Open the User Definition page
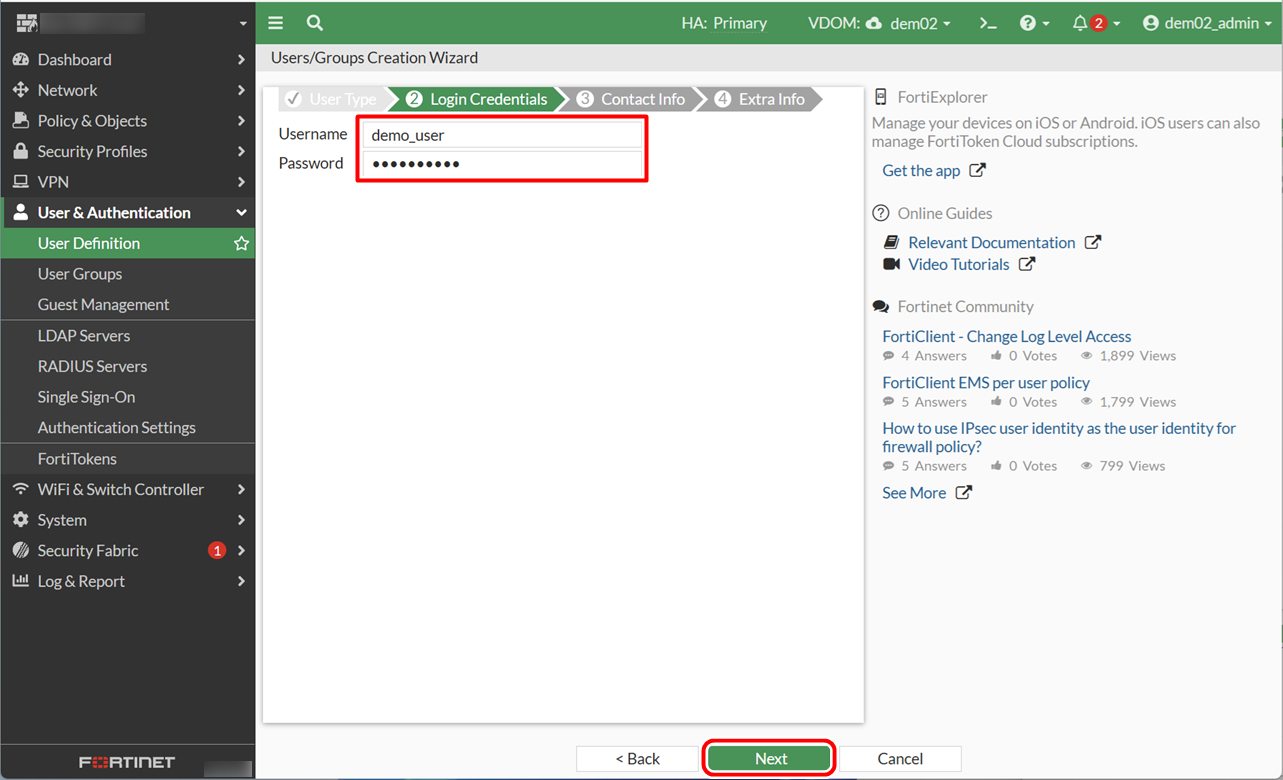 pyautogui.click(x=128, y=243)
